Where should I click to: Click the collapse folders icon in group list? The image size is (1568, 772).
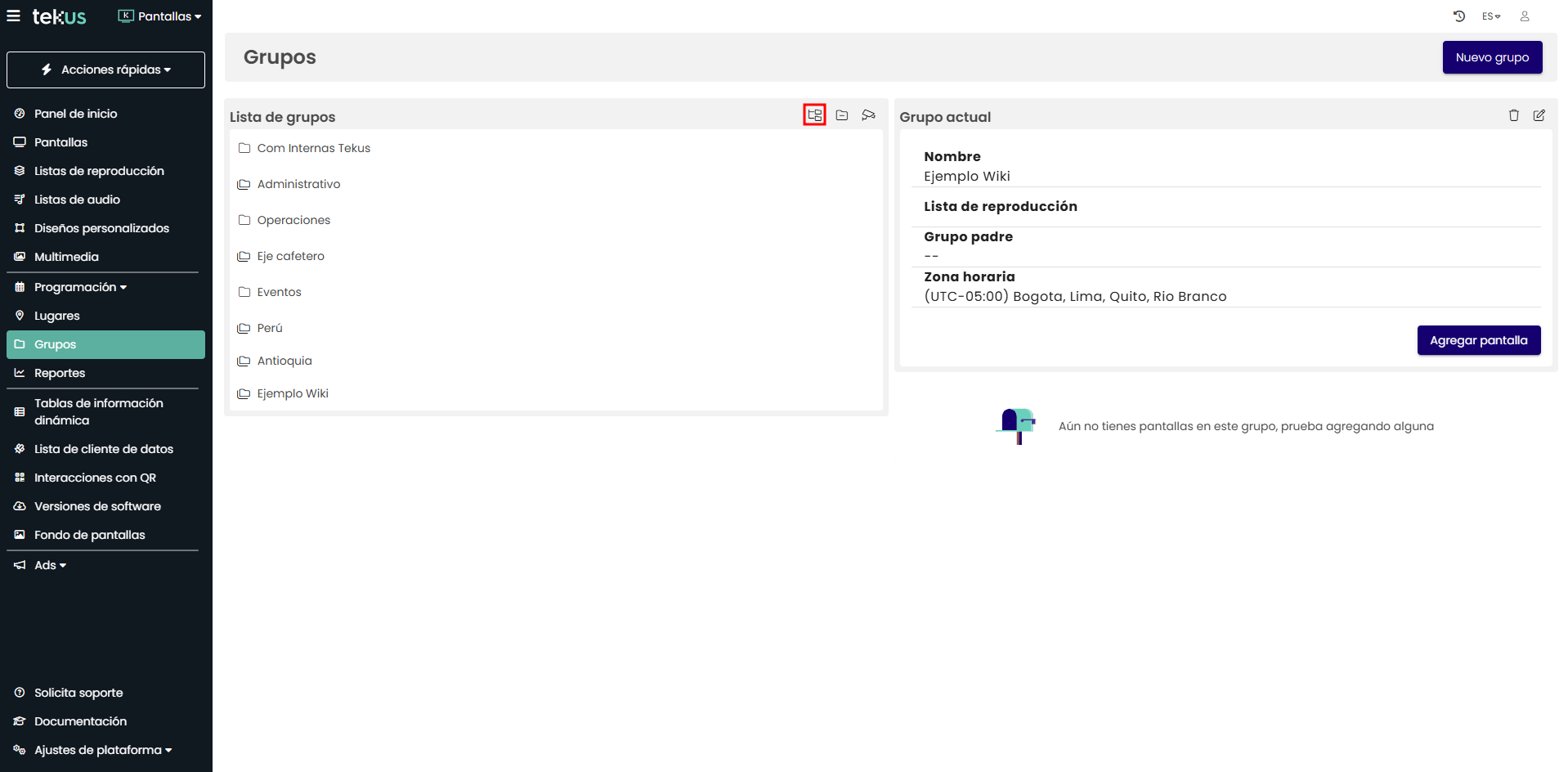pos(841,115)
